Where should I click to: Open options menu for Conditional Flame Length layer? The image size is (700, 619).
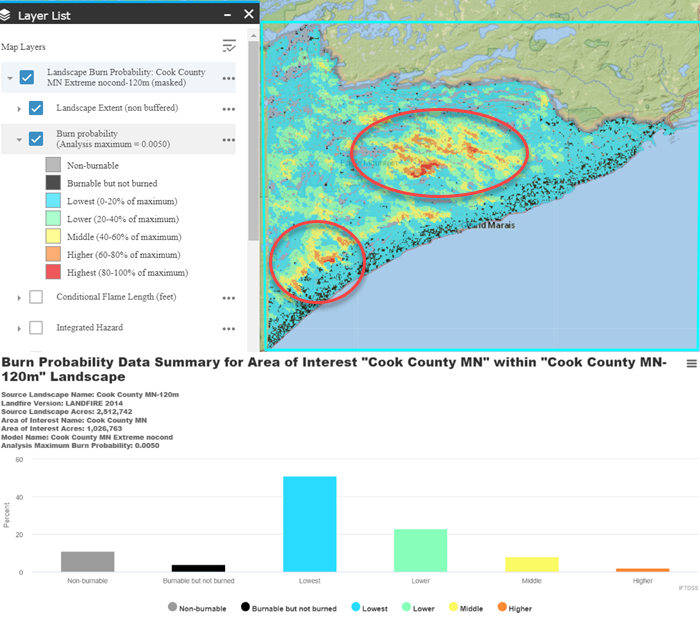point(229,297)
